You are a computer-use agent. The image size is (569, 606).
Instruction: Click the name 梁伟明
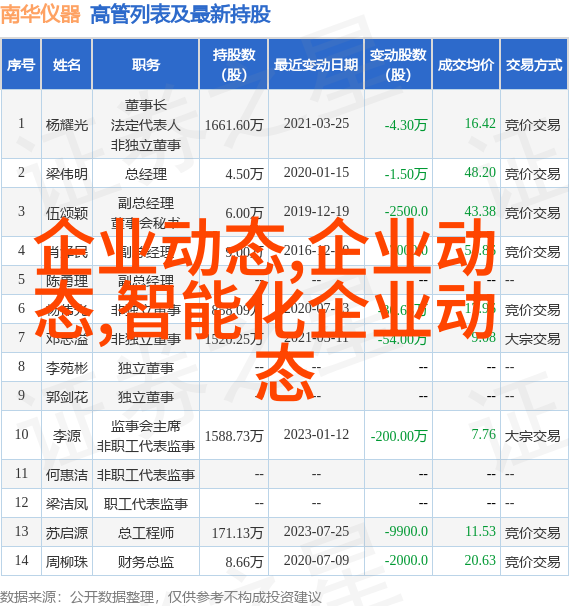pos(67,174)
